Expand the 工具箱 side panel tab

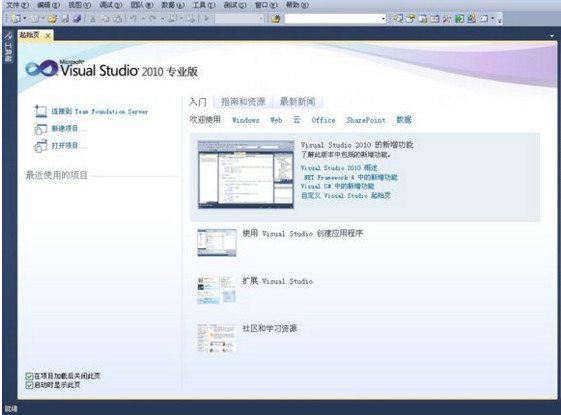8,47
